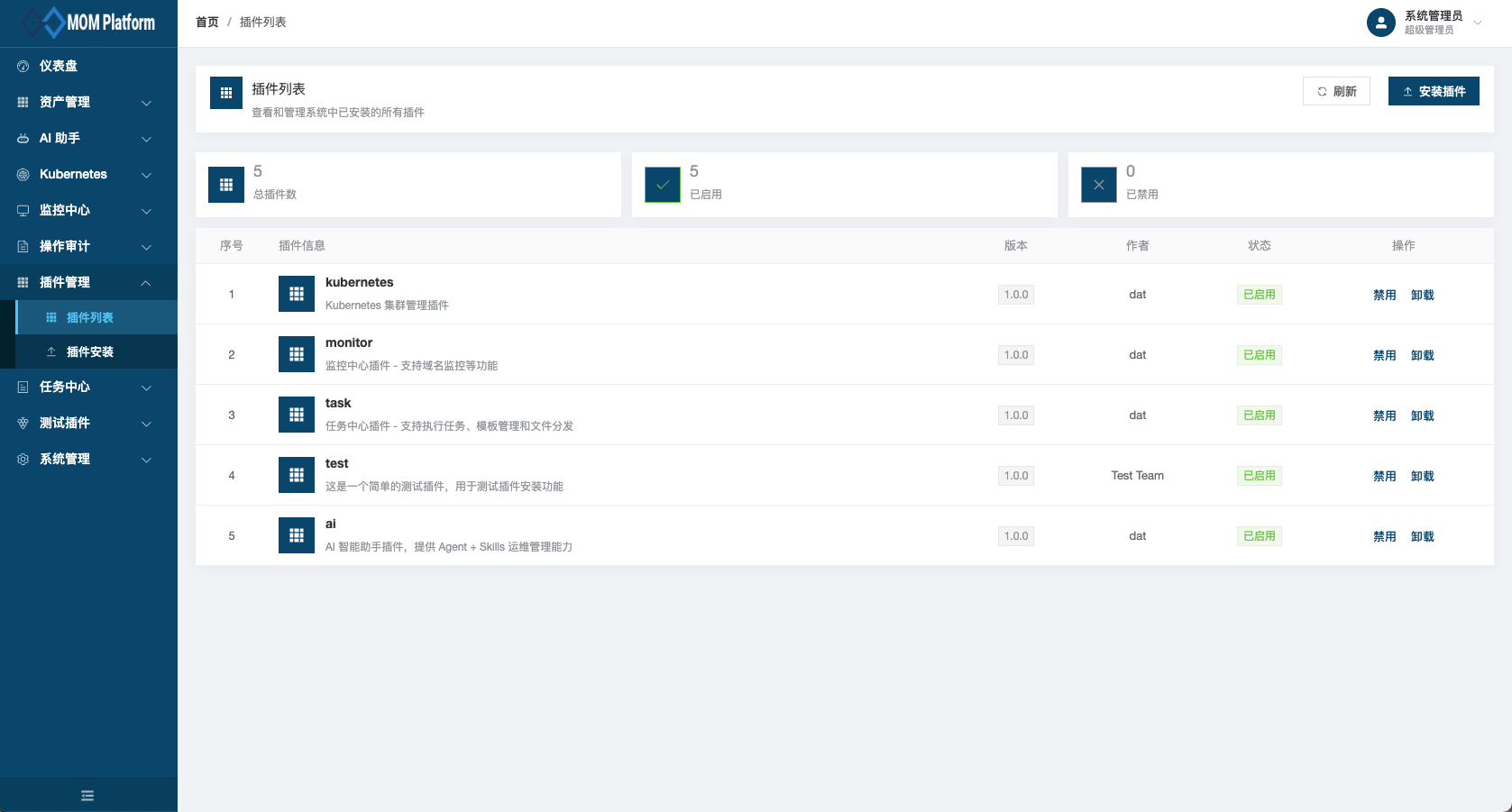Click the user avatar icon in header

point(1381,23)
